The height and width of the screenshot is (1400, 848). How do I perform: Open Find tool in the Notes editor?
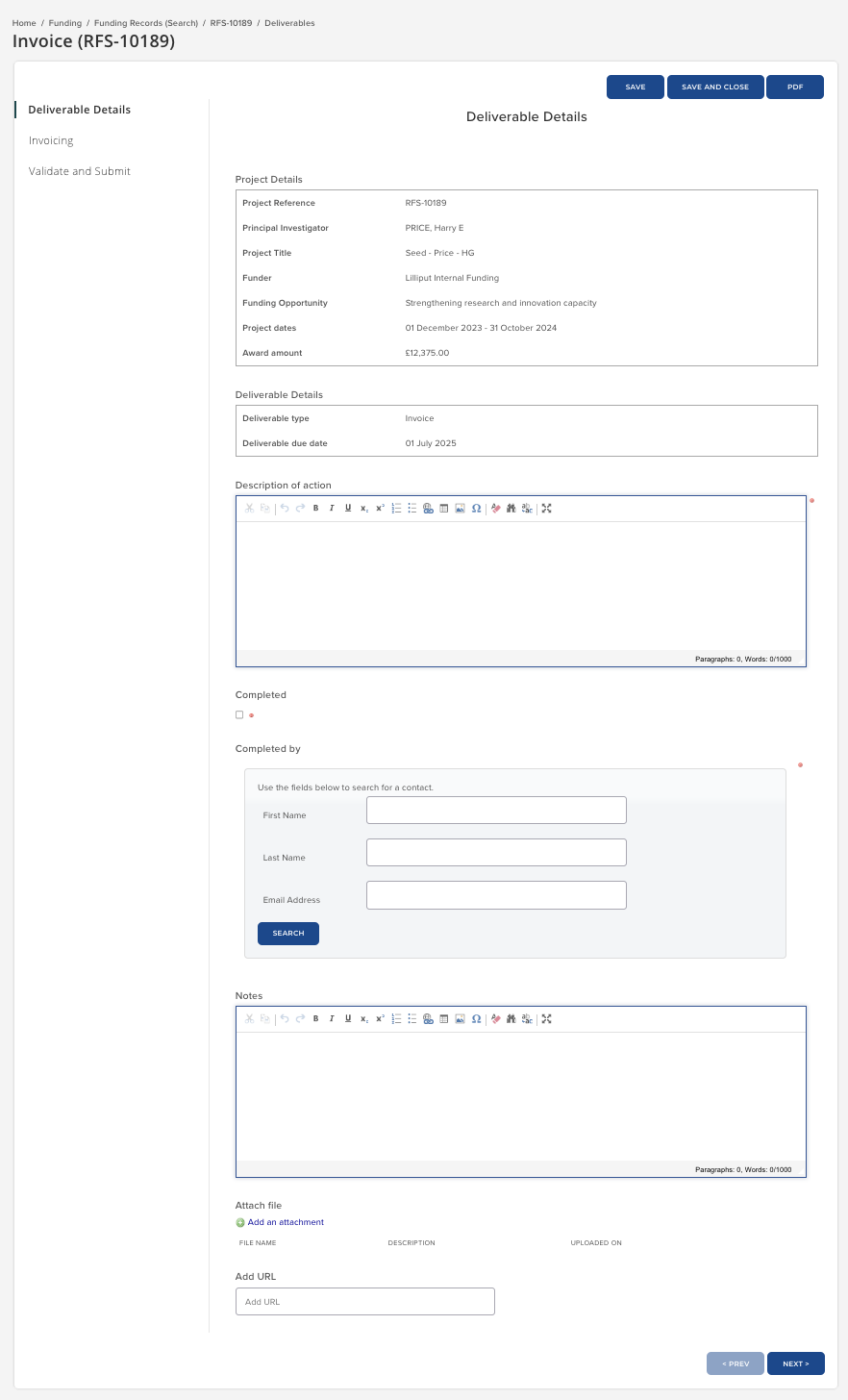[511, 1019]
